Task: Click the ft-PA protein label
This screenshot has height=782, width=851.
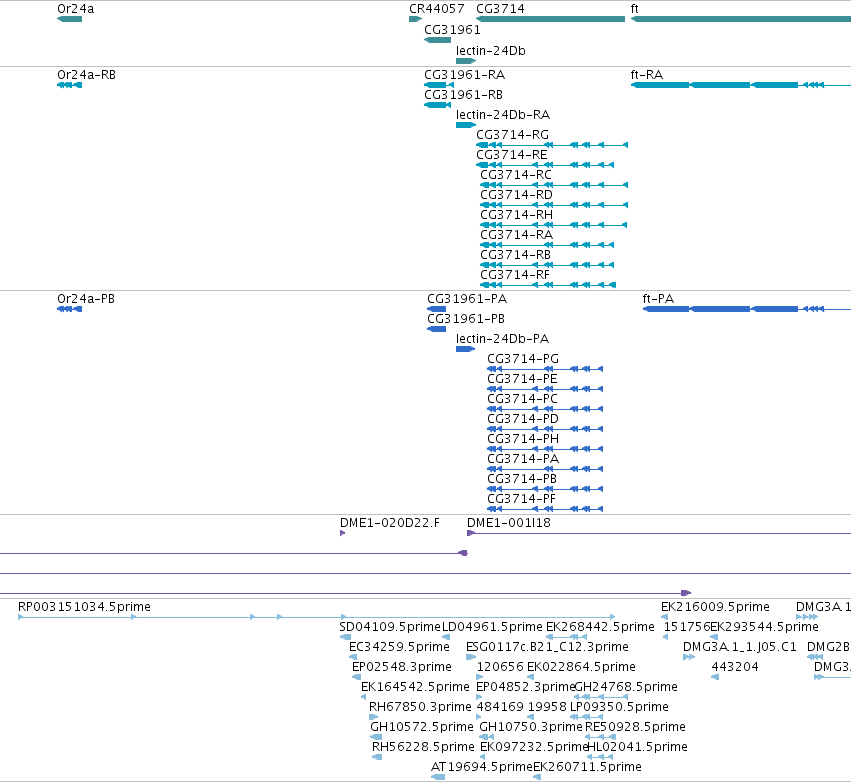Action: [x=658, y=299]
